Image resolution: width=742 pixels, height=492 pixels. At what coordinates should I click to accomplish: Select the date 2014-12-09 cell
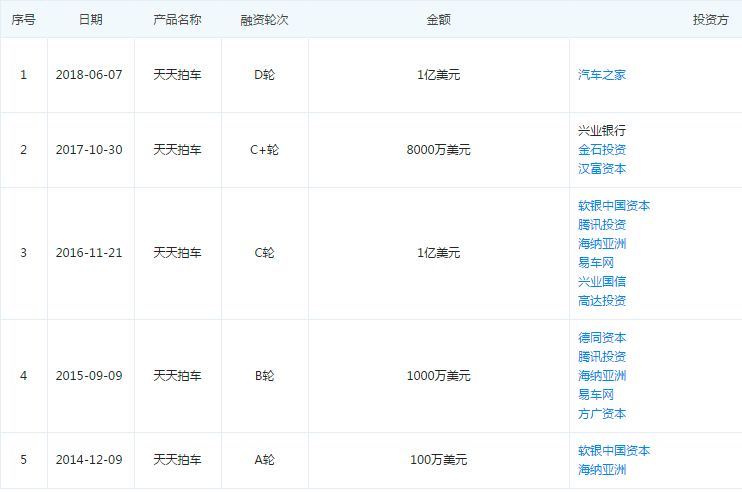pyautogui.click(x=89, y=460)
